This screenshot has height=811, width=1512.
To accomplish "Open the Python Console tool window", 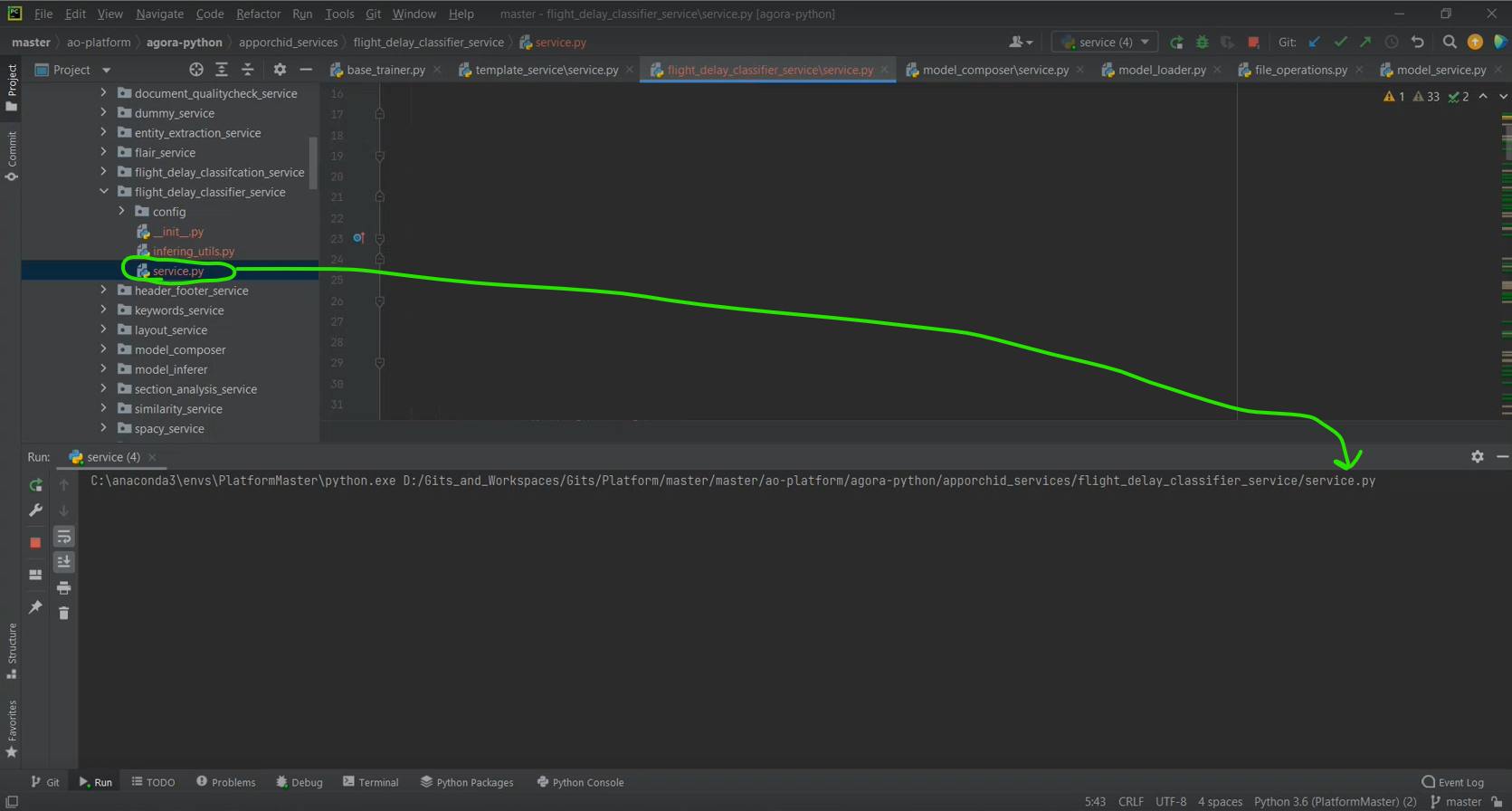I will (580, 782).
